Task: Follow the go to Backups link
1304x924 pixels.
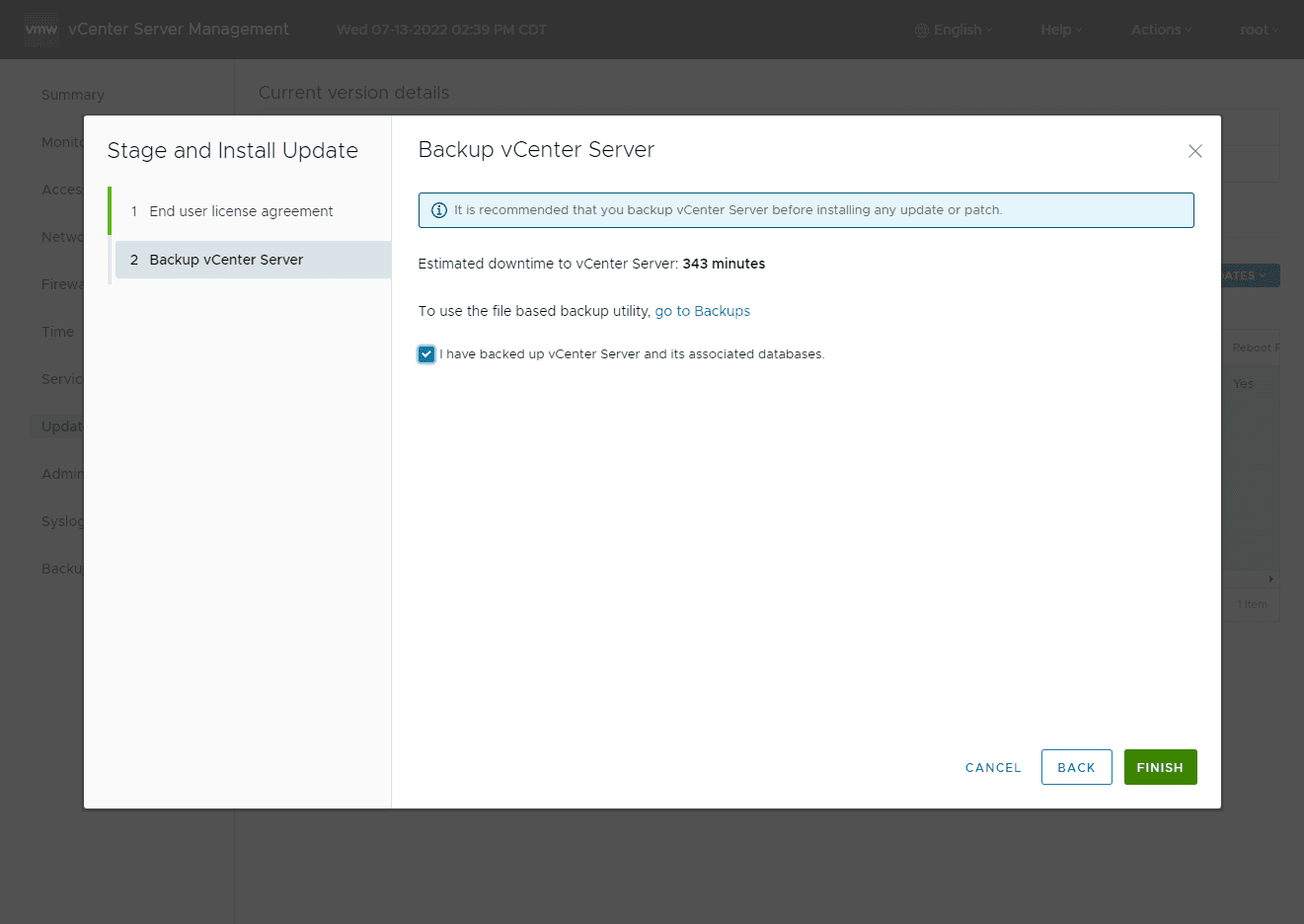Action: click(x=702, y=311)
